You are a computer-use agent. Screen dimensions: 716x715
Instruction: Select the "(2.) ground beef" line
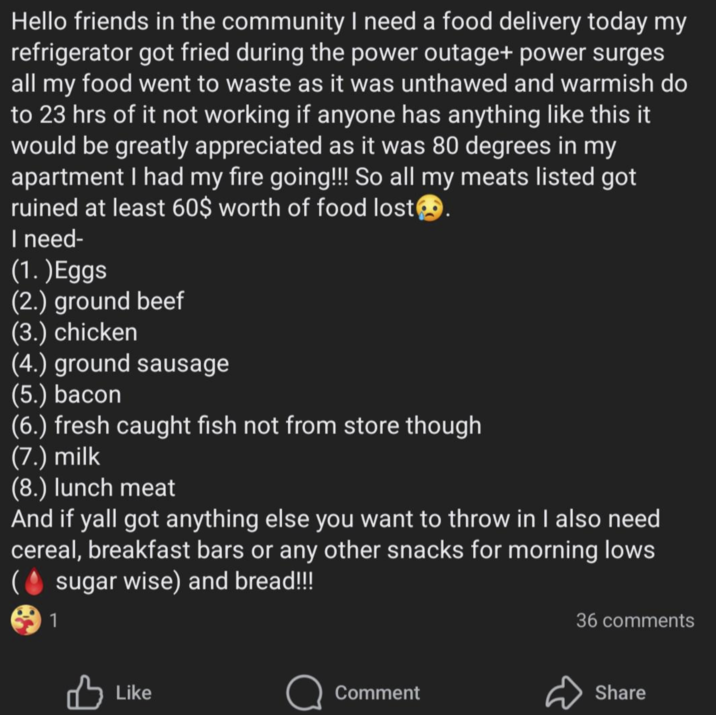(97, 301)
